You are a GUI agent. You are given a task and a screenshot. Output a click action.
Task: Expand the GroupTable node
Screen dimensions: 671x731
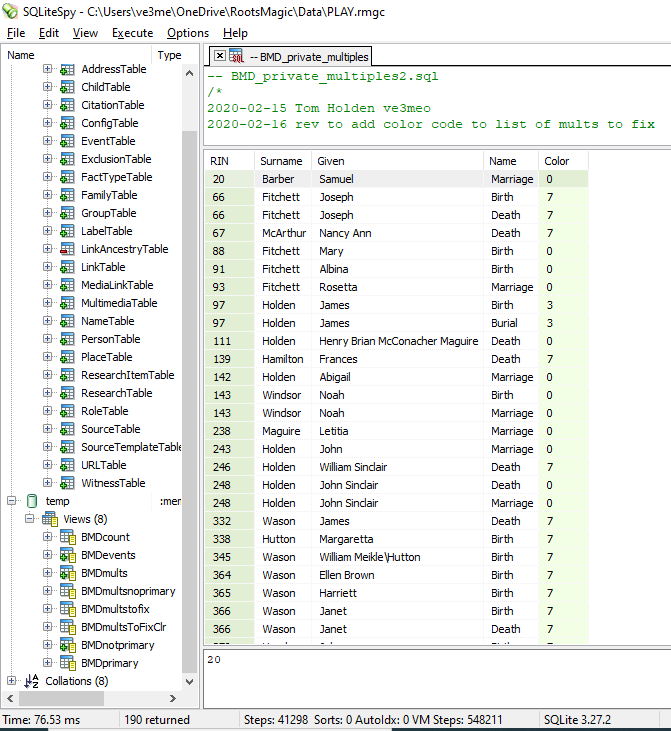point(48,213)
